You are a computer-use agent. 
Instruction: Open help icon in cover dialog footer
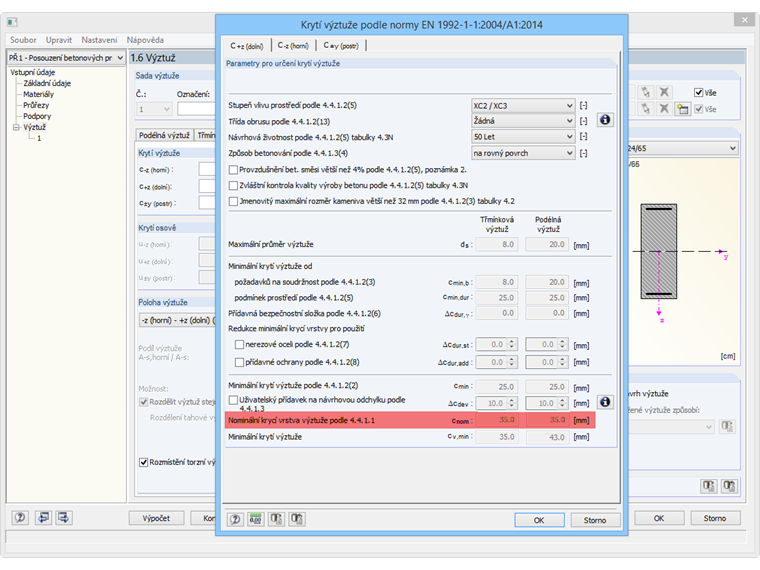pos(235,519)
